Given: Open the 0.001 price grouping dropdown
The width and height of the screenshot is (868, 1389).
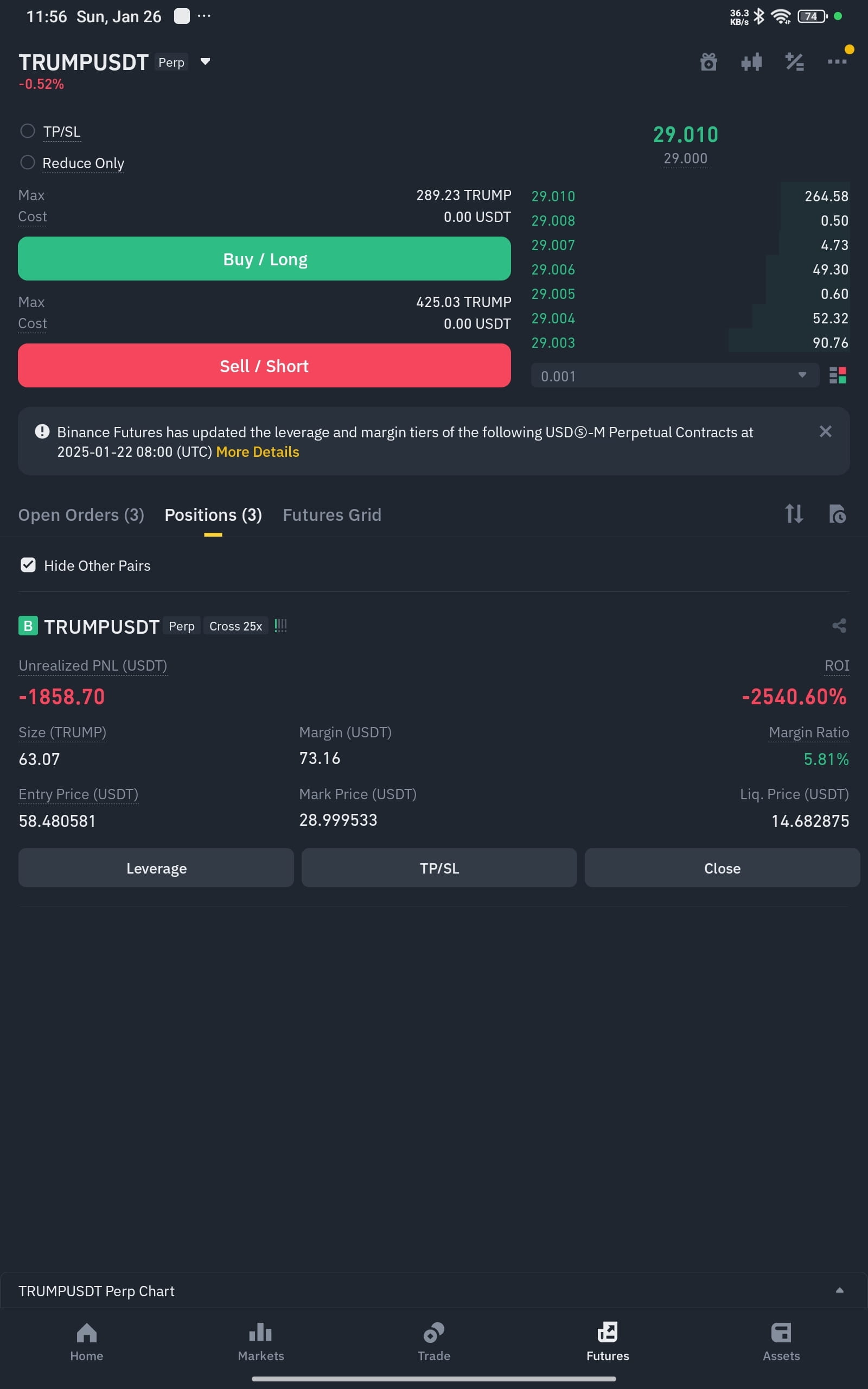Looking at the screenshot, I should [674, 375].
